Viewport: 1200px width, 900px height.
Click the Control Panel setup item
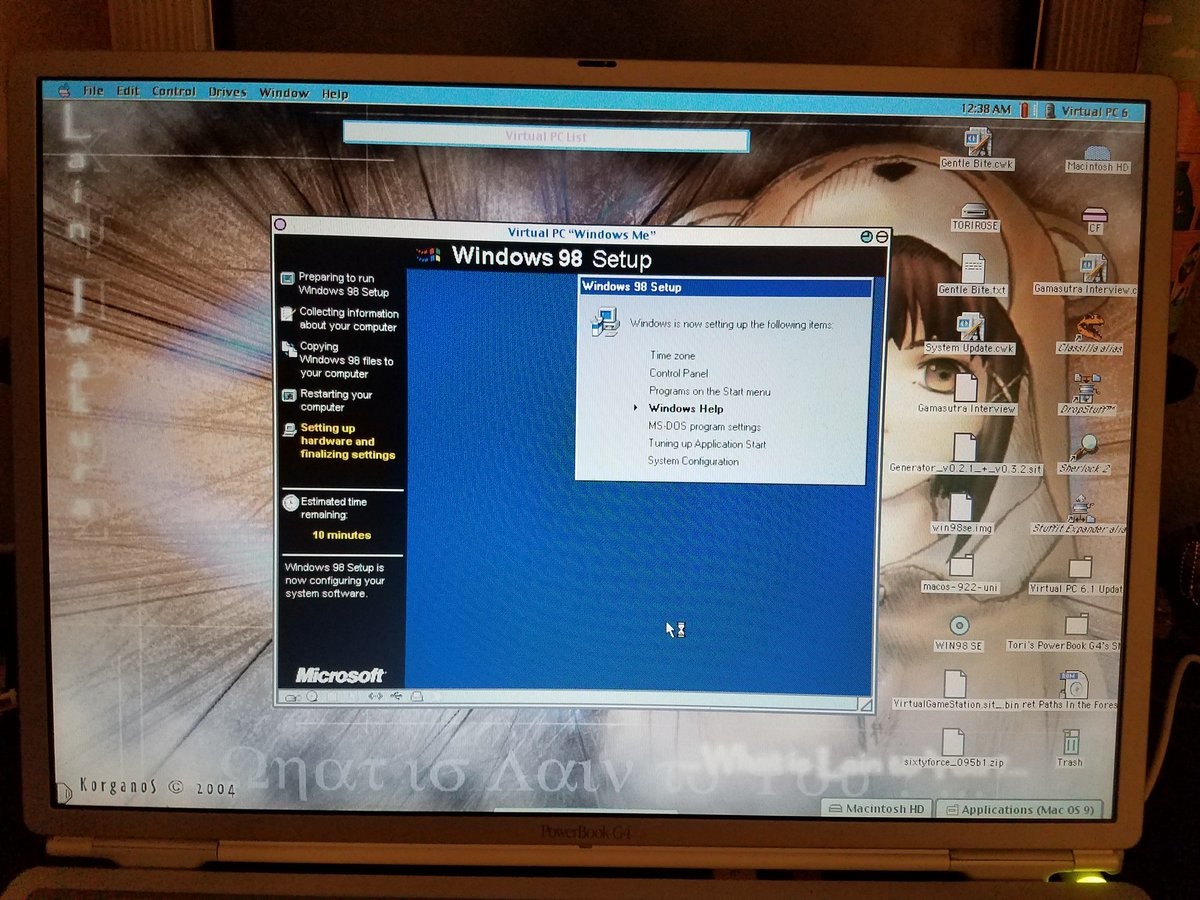pos(679,373)
